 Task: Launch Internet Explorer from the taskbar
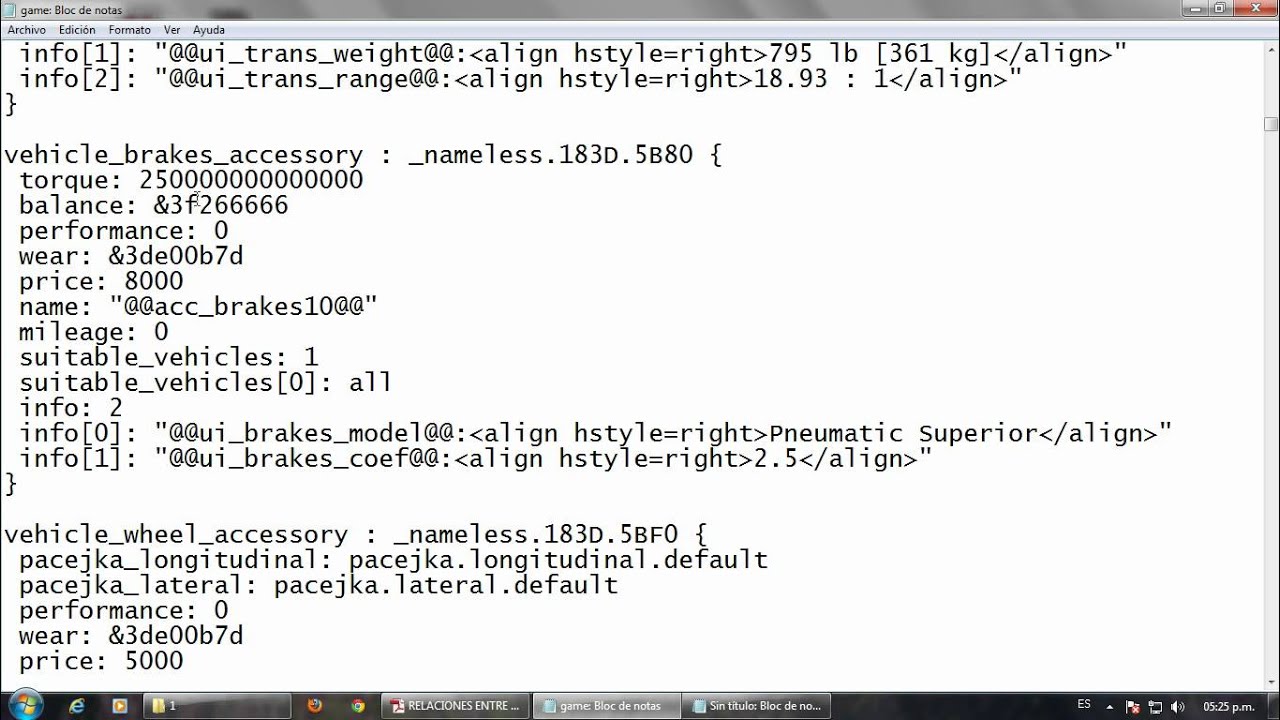click(x=77, y=706)
